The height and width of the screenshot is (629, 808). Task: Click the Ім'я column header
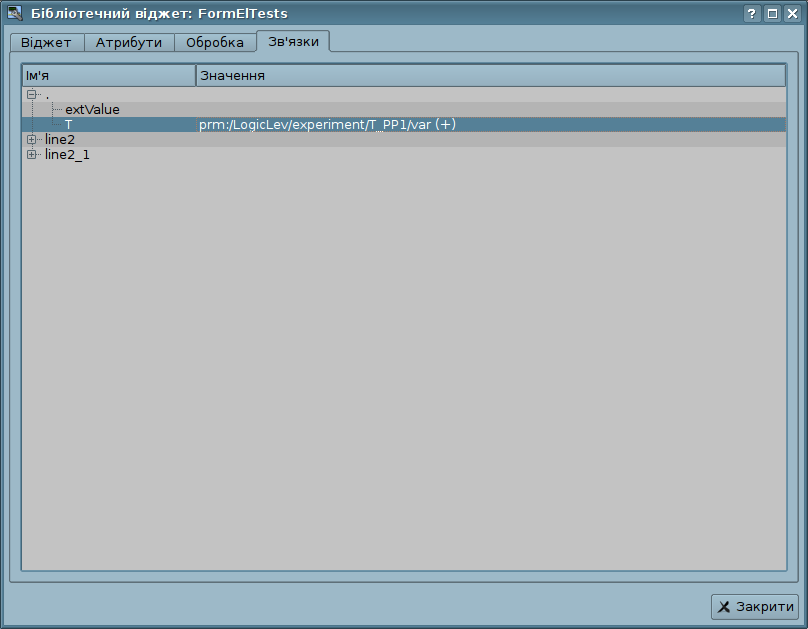108,76
